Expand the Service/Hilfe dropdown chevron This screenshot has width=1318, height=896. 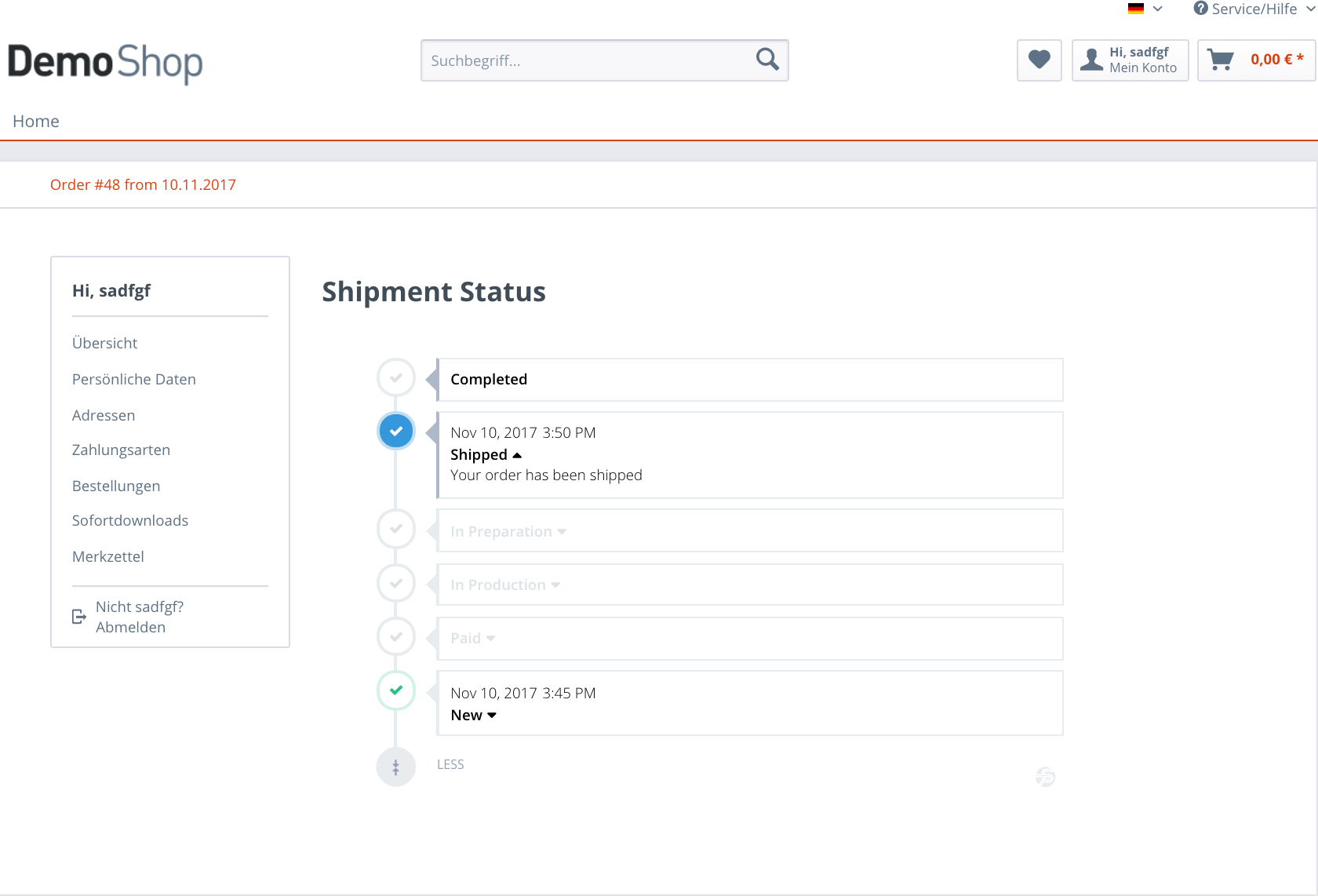pyautogui.click(x=1310, y=9)
